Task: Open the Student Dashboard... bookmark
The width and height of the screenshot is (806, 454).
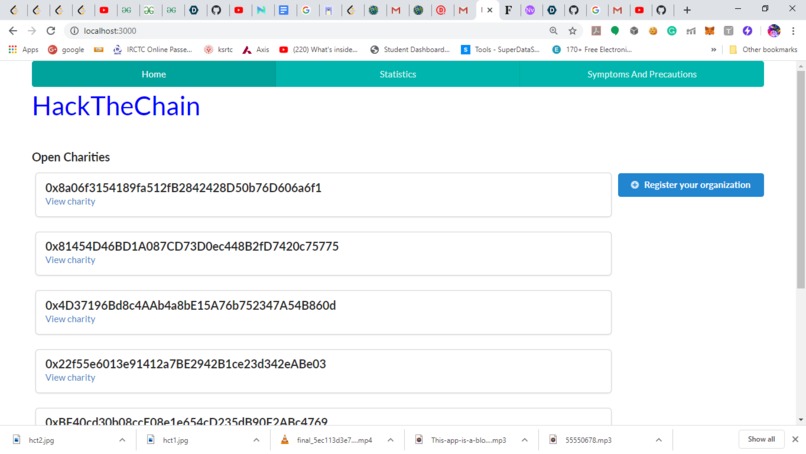Action: click(x=410, y=49)
